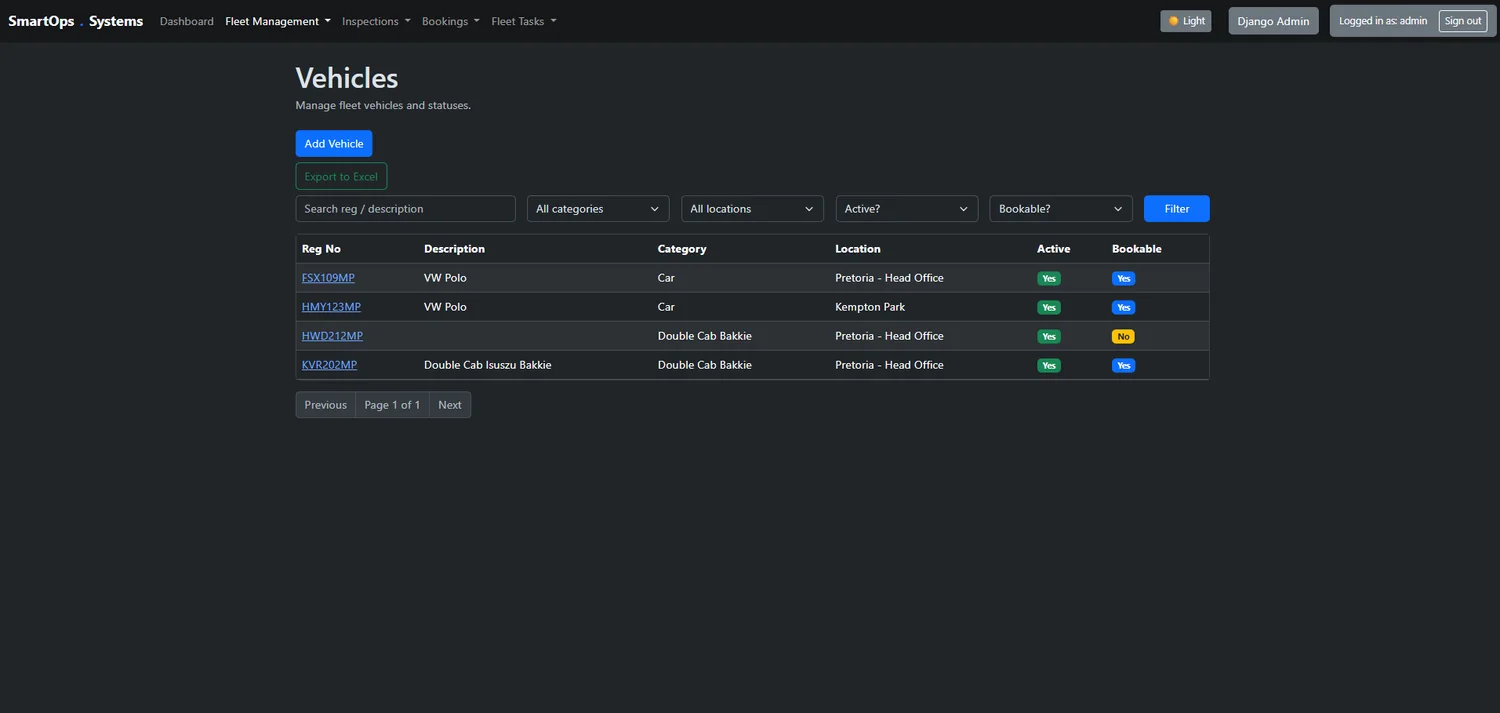Click Pretoria - Head Office location for KVR202MP
The height and width of the screenshot is (713, 1500).
889,365
